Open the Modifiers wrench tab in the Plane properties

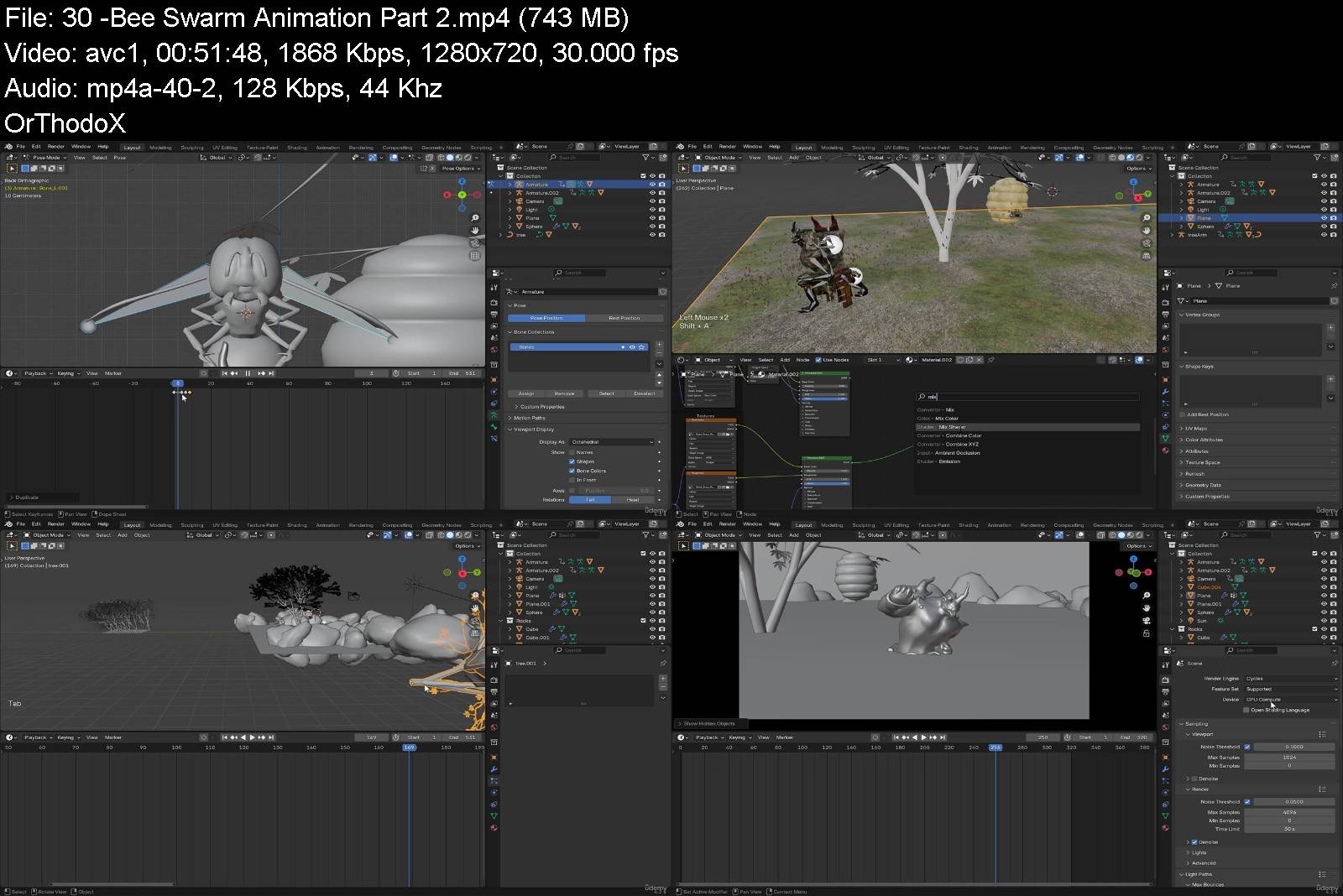(1165, 392)
